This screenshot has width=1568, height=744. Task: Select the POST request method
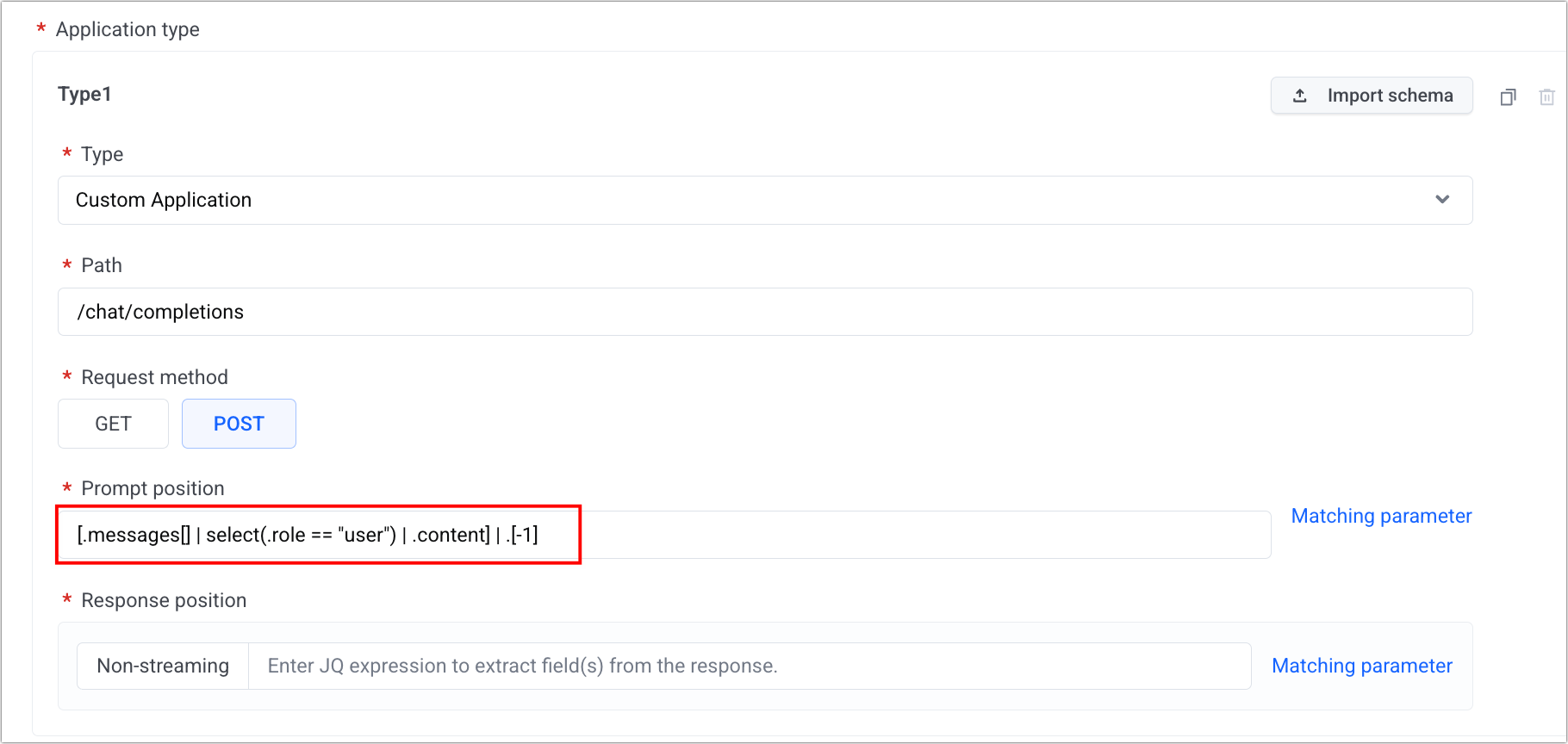pos(239,424)
